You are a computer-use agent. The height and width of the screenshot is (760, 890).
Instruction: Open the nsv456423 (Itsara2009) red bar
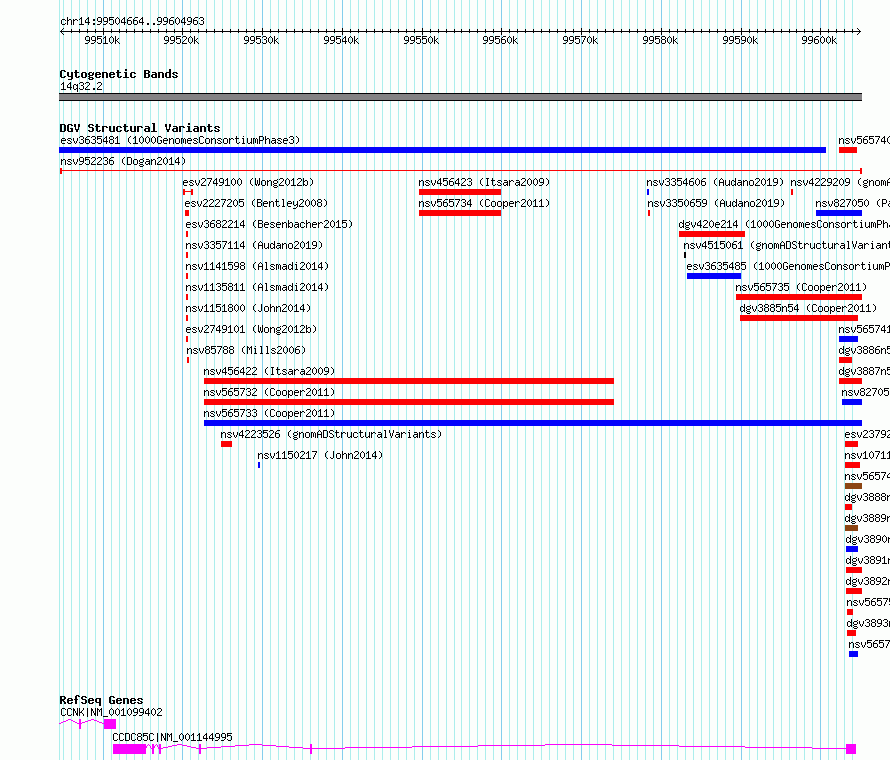460,192
